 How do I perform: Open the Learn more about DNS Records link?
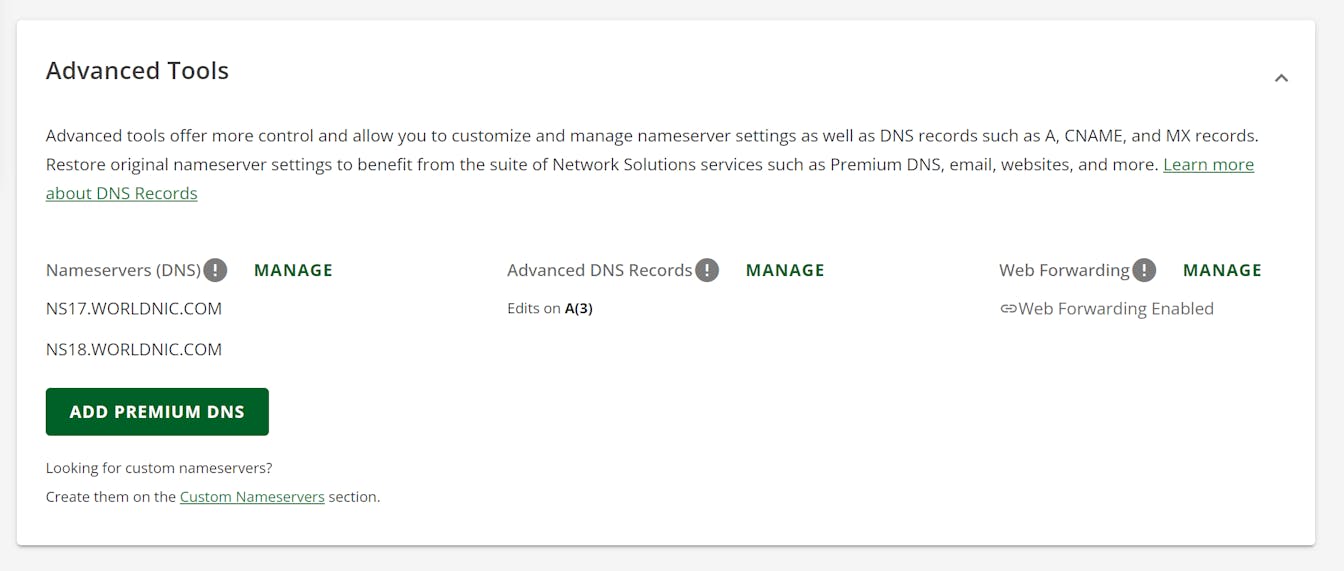(x=1208, y=165)
